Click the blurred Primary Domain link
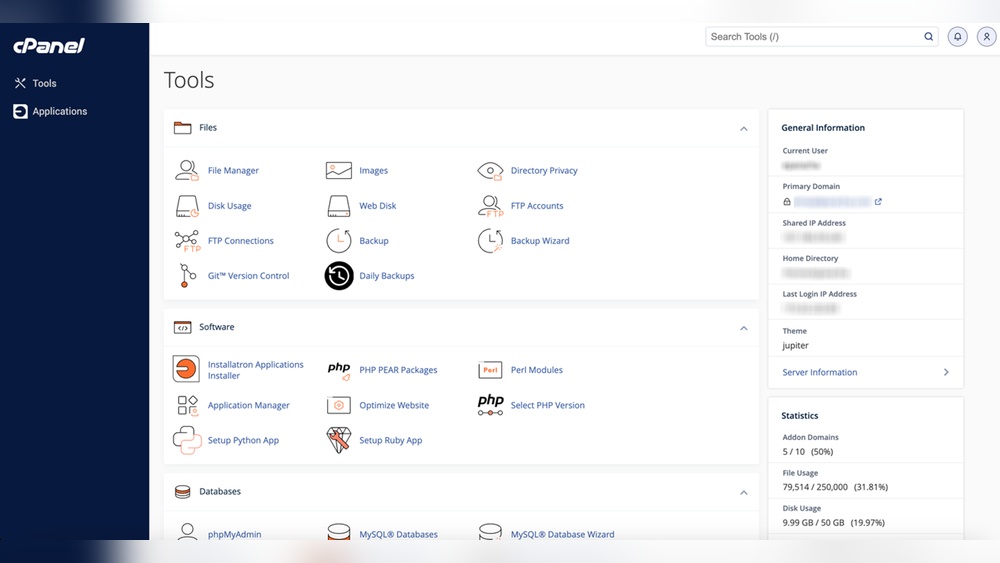 click(832, 201)
